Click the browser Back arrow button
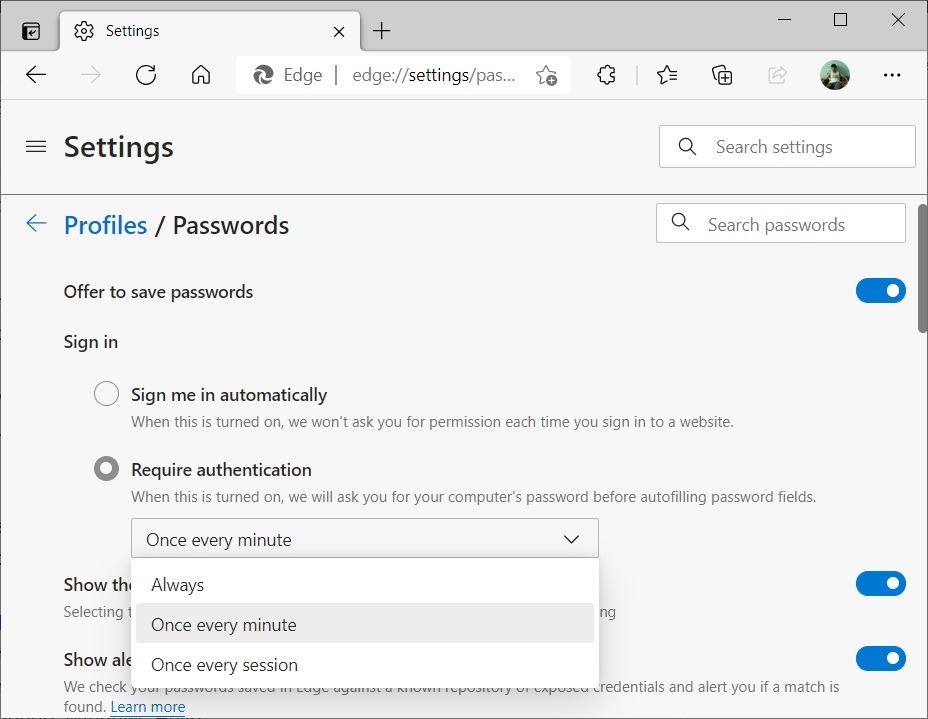This screenshot has height=719, width=928. [36, 75]
